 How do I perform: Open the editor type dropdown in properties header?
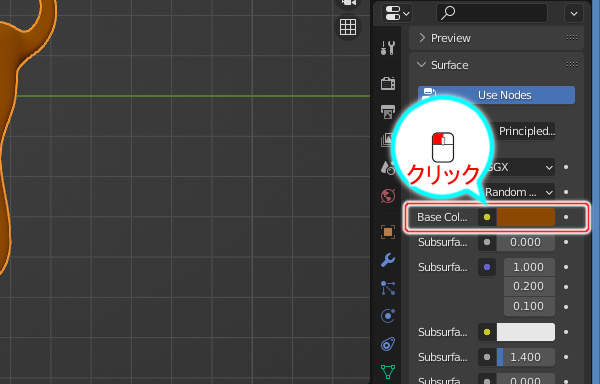(397, 13)
